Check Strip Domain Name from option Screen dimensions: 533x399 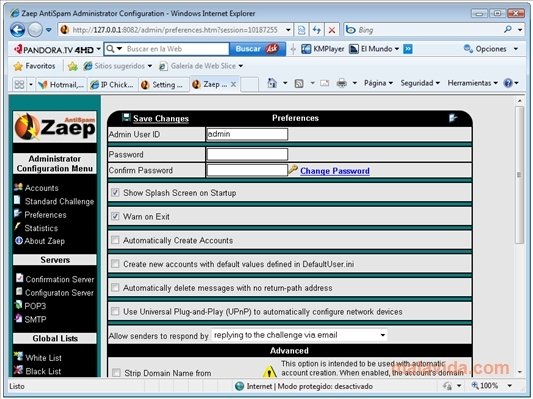point(116,373)
